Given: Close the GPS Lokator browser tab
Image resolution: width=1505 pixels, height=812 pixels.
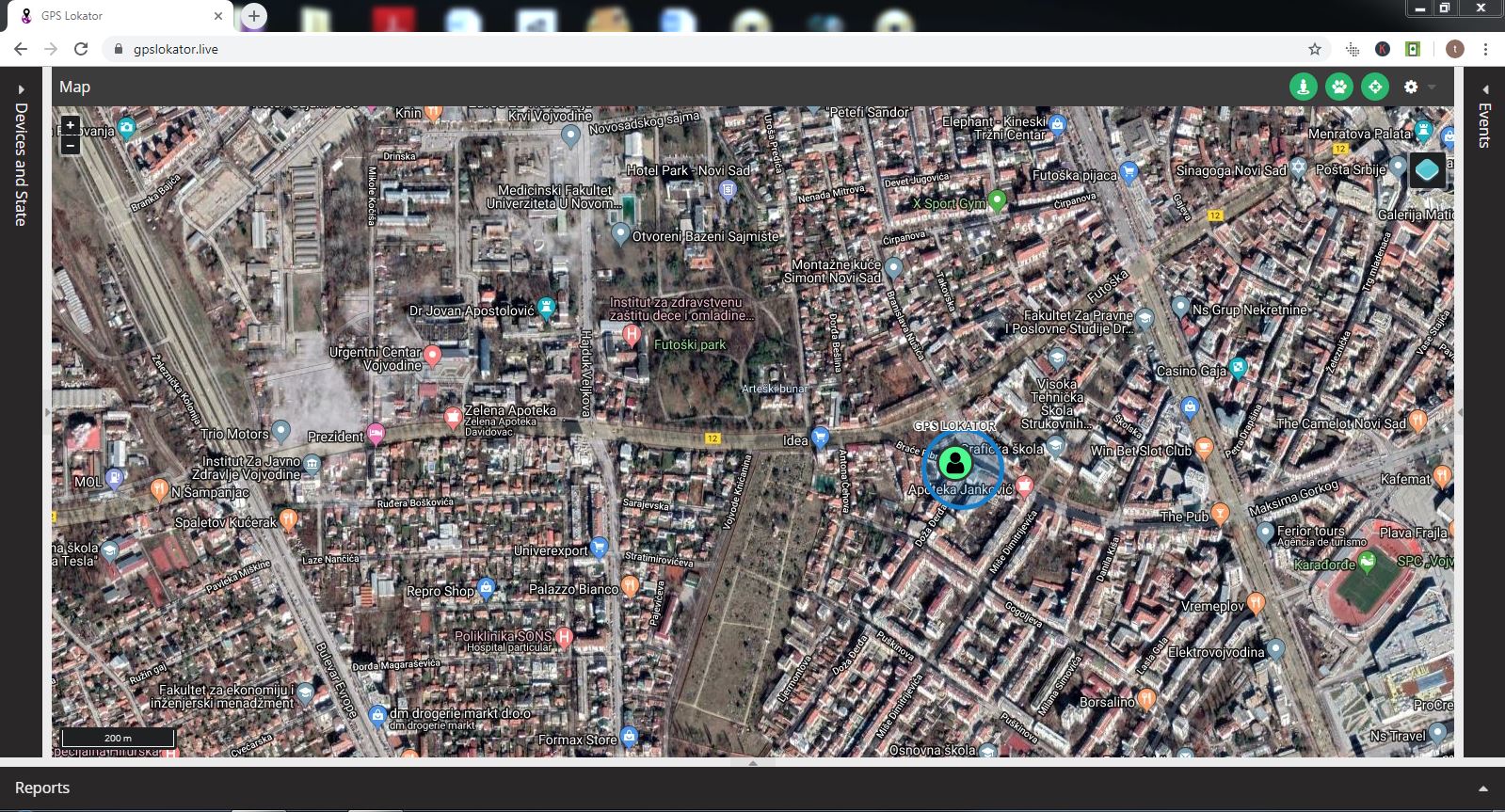Looking at the screenshot, I should coord(218,16).
